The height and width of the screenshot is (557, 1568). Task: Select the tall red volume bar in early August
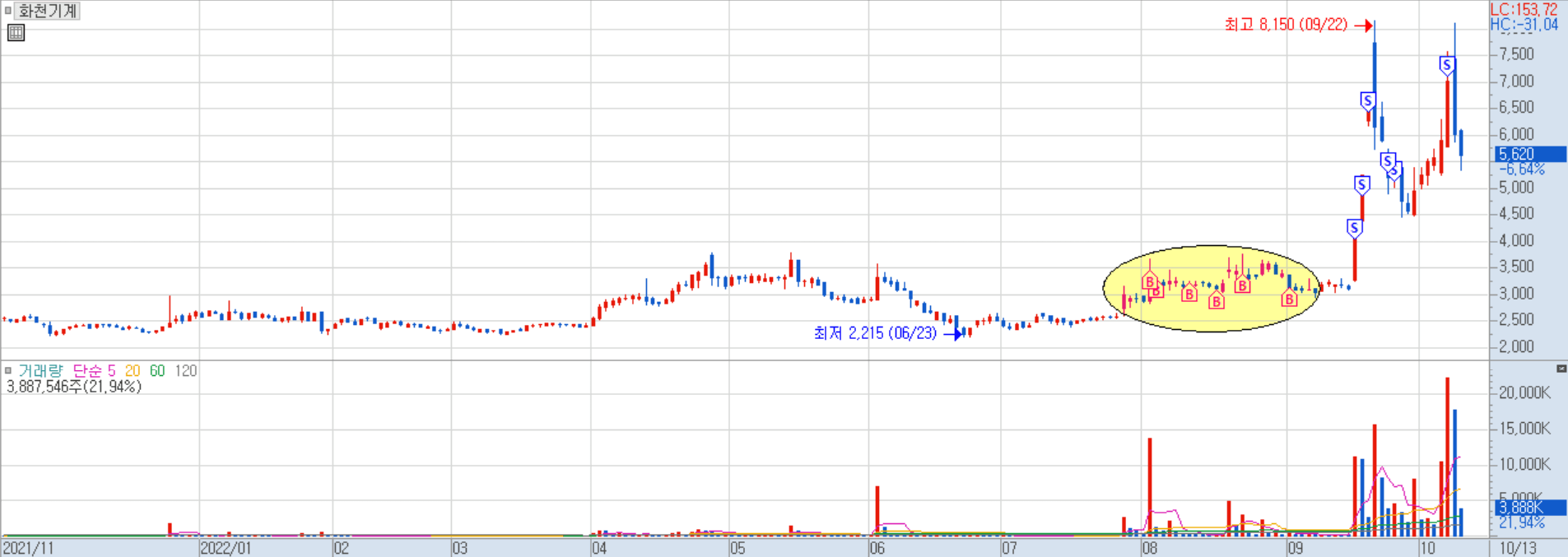coord(1150,487)
